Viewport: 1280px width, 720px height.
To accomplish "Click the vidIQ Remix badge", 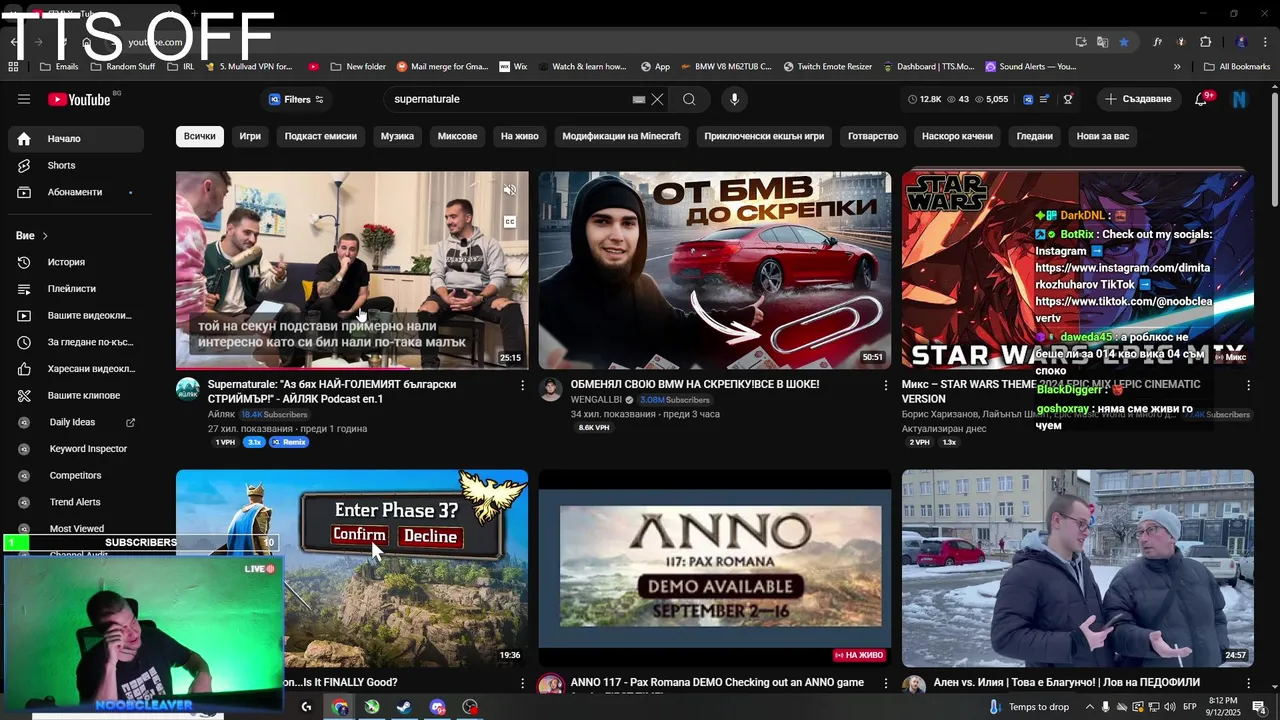I will (288, 442).
